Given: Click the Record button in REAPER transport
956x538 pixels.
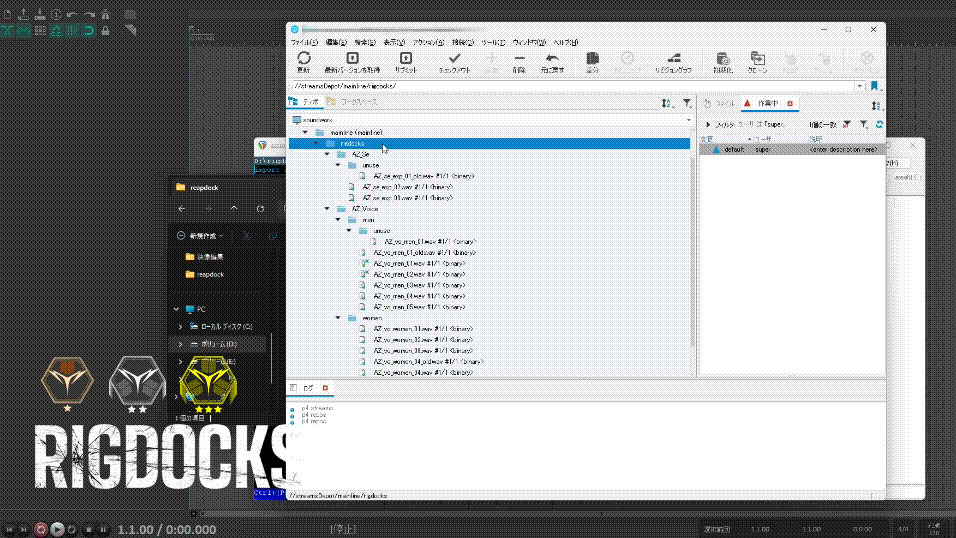Looking at the screenshot, I should (x=41, y=529).
